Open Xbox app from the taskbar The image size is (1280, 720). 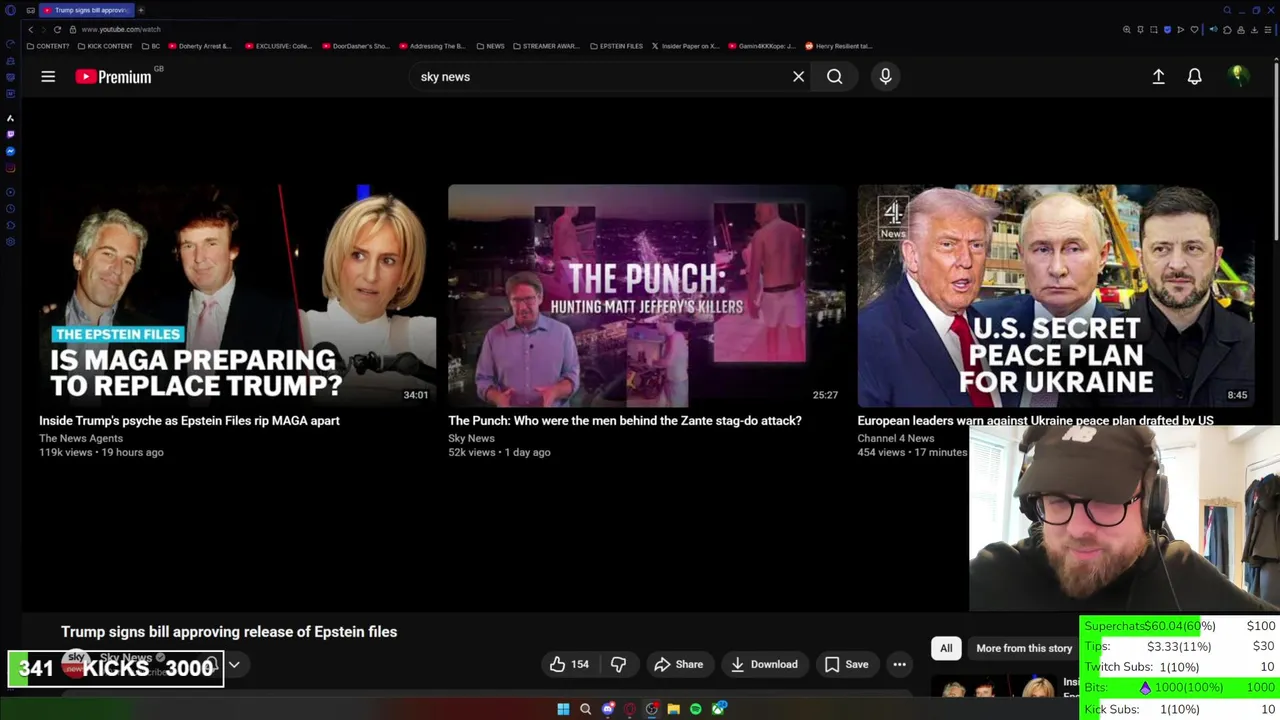coord(718,709)
